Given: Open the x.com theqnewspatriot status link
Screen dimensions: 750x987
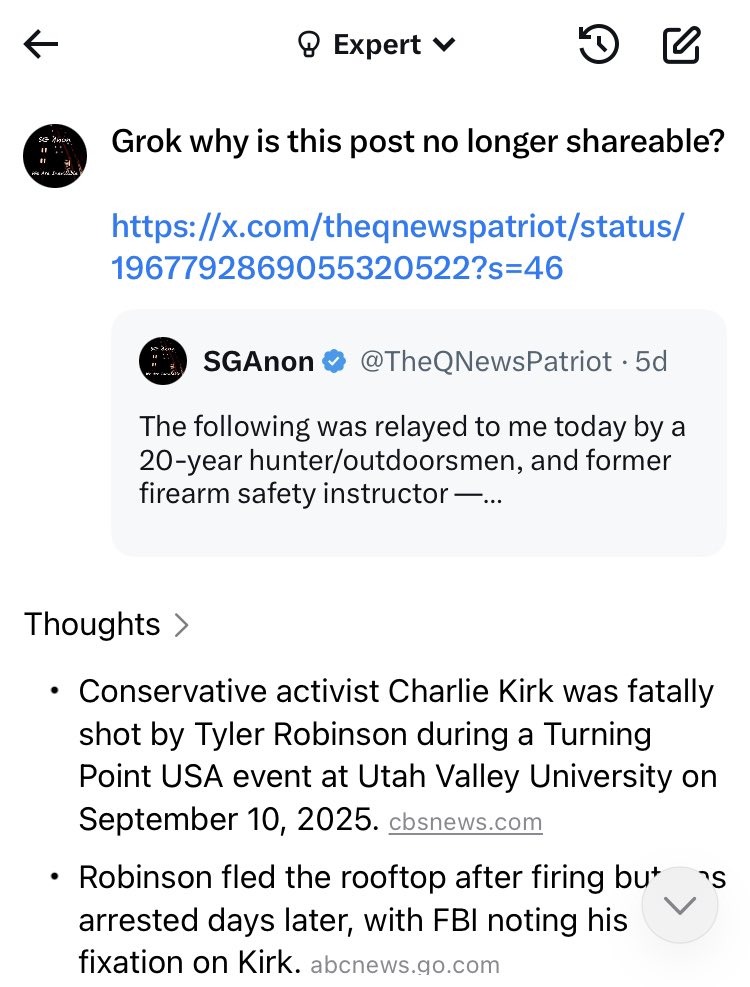Looking at the screenshot, I should click(x=397, y=246).
